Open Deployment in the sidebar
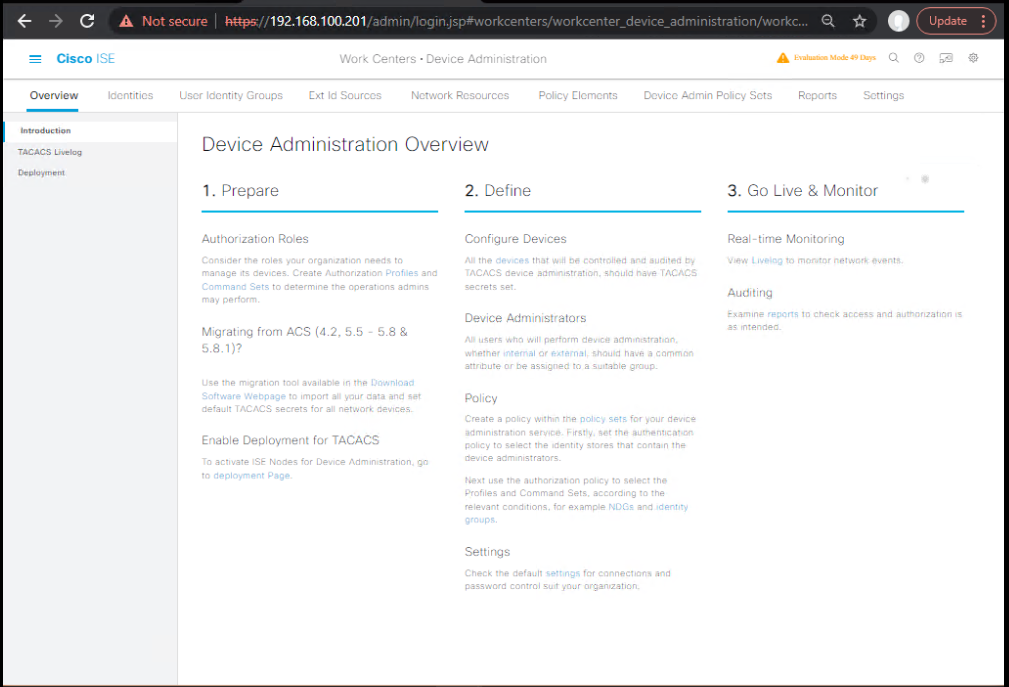This screenshot has width=1009, height=687. click(41, 173)
